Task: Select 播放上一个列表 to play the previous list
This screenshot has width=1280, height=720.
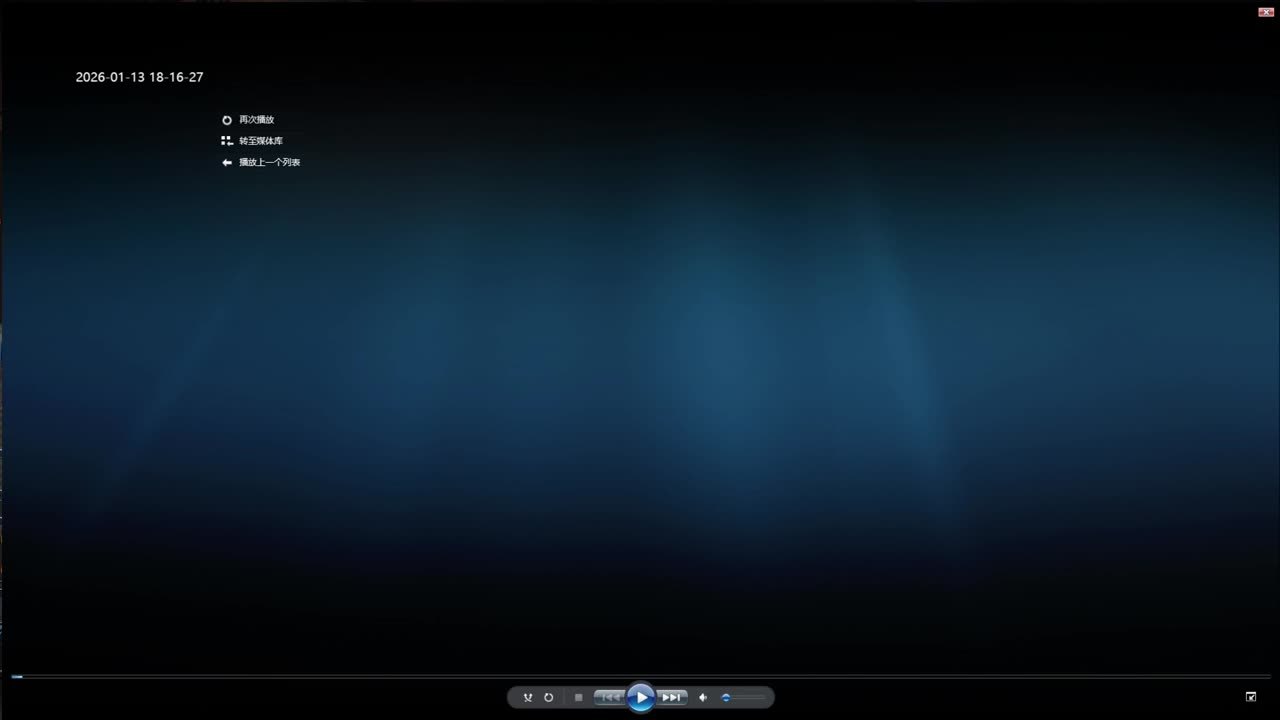Action: point(270,162)
